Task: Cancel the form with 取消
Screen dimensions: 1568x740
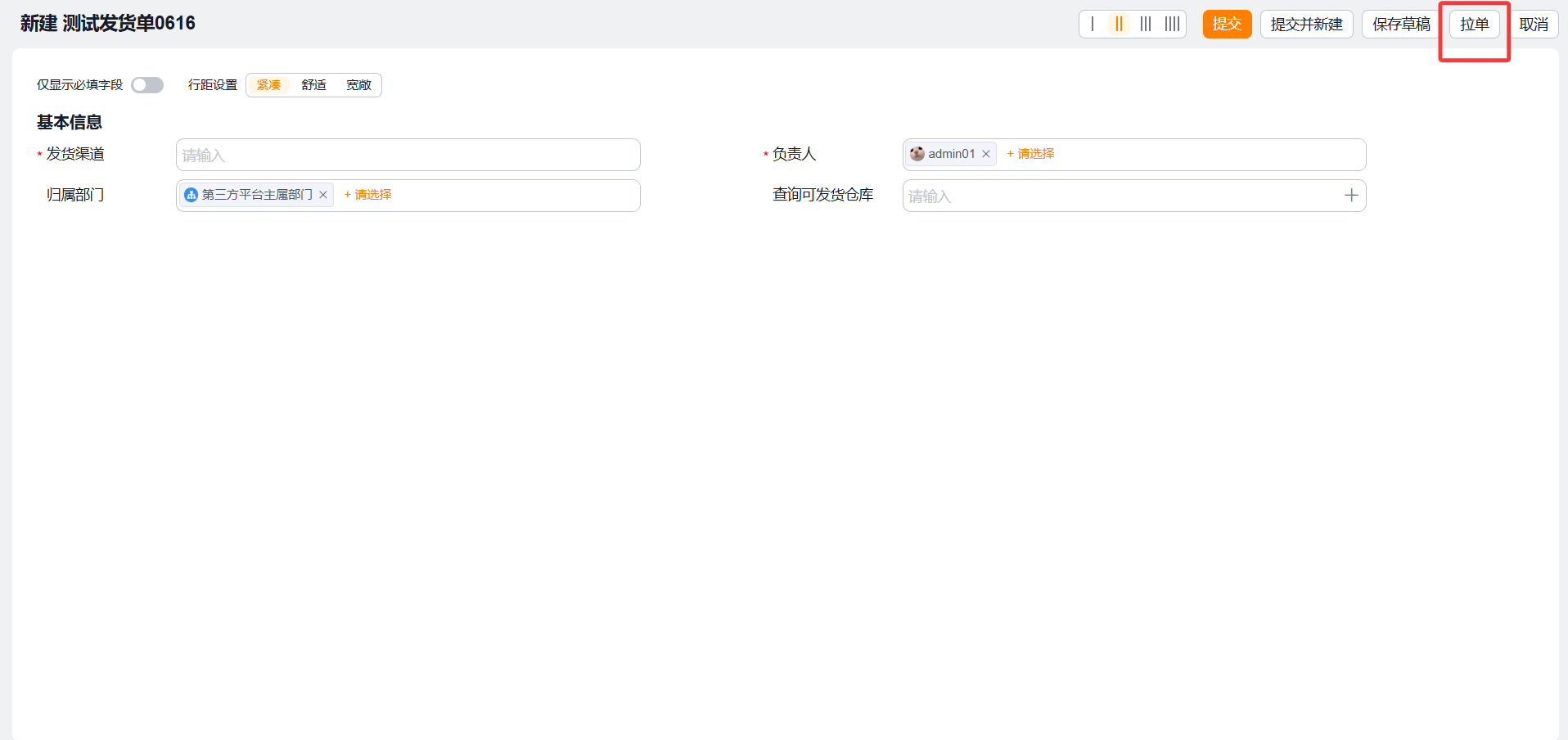Action: tap(1534, 24)
